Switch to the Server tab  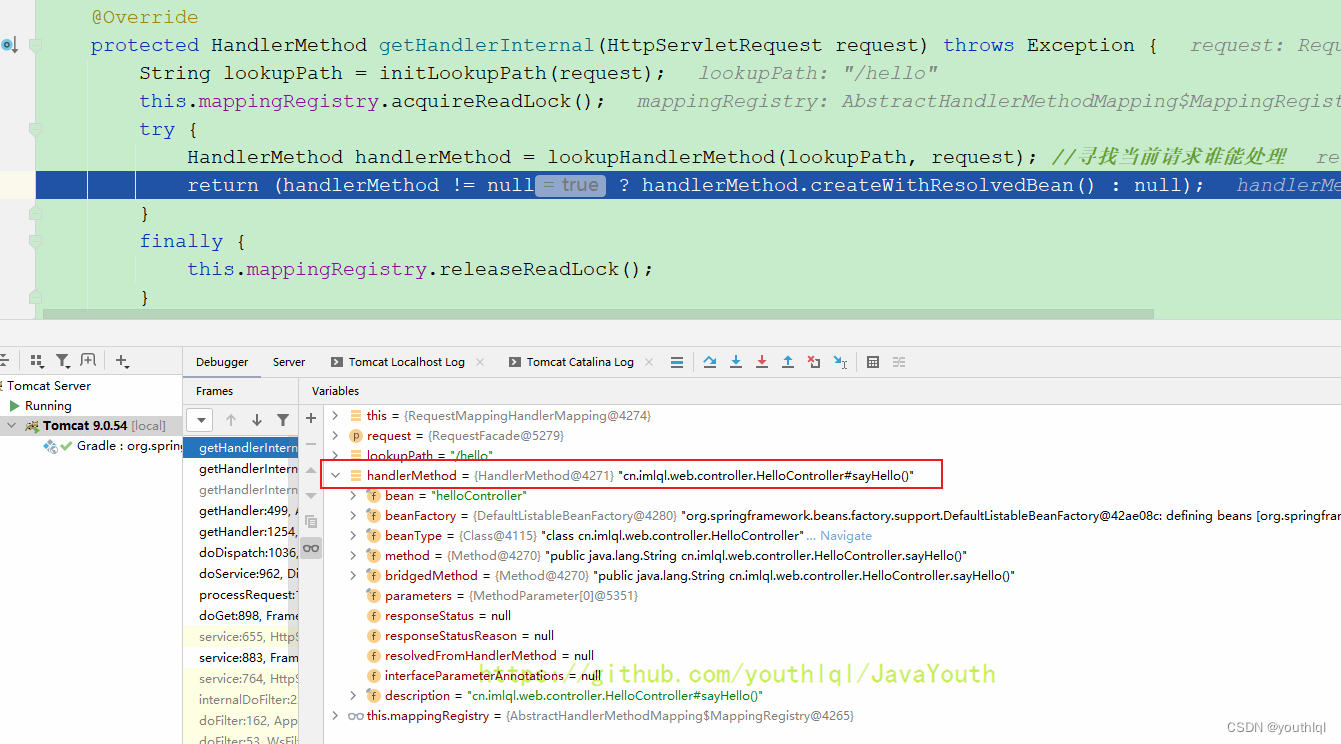[x=289, y=362]
